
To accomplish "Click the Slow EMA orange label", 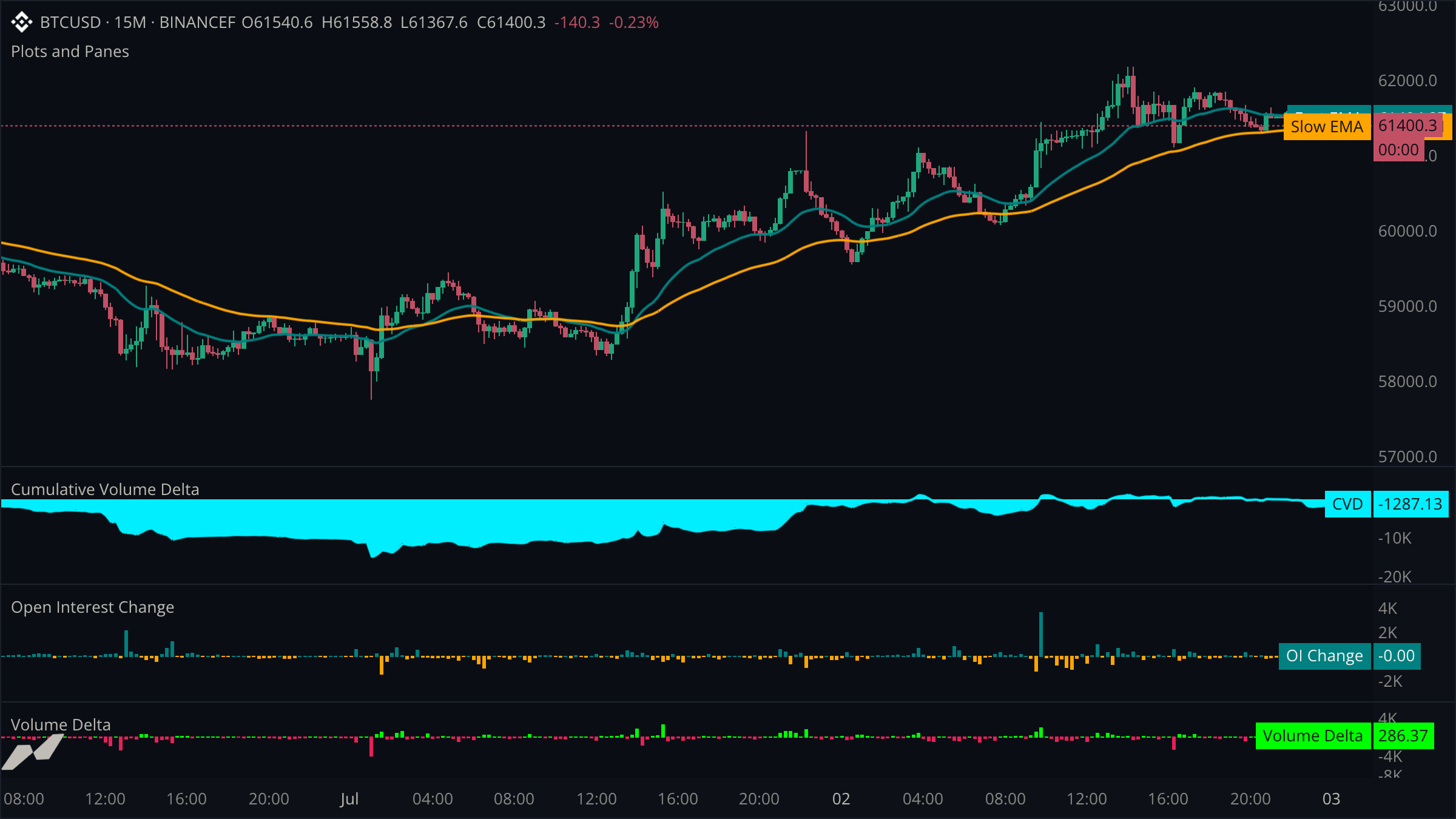I will click(1327, 127).
